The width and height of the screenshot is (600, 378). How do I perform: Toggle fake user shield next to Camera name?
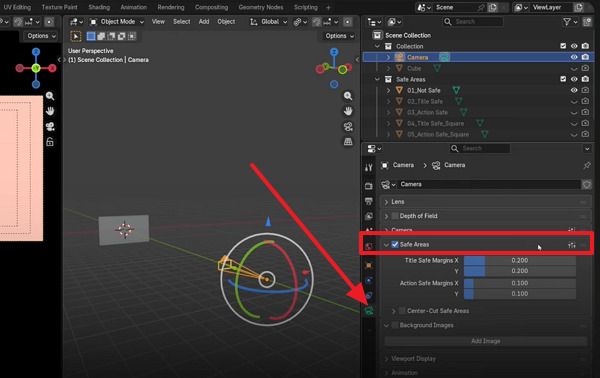(x=587, y=184)
